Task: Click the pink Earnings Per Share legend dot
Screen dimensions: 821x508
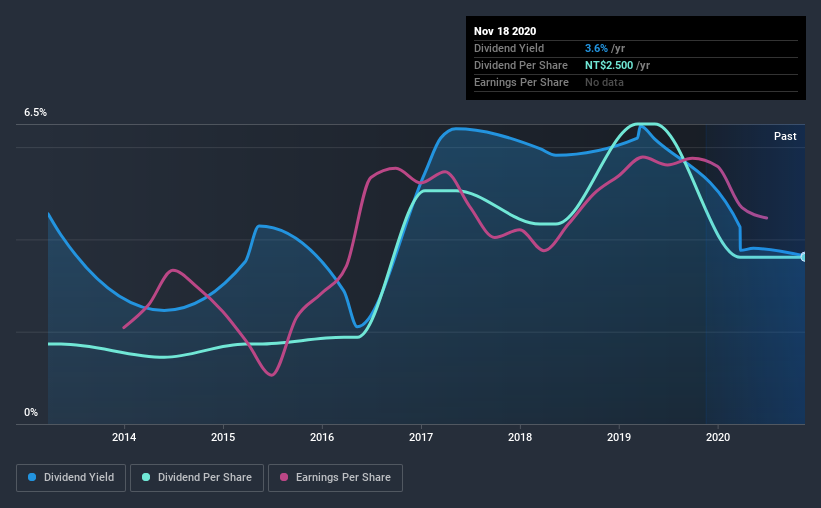Action: click(284, 477)
